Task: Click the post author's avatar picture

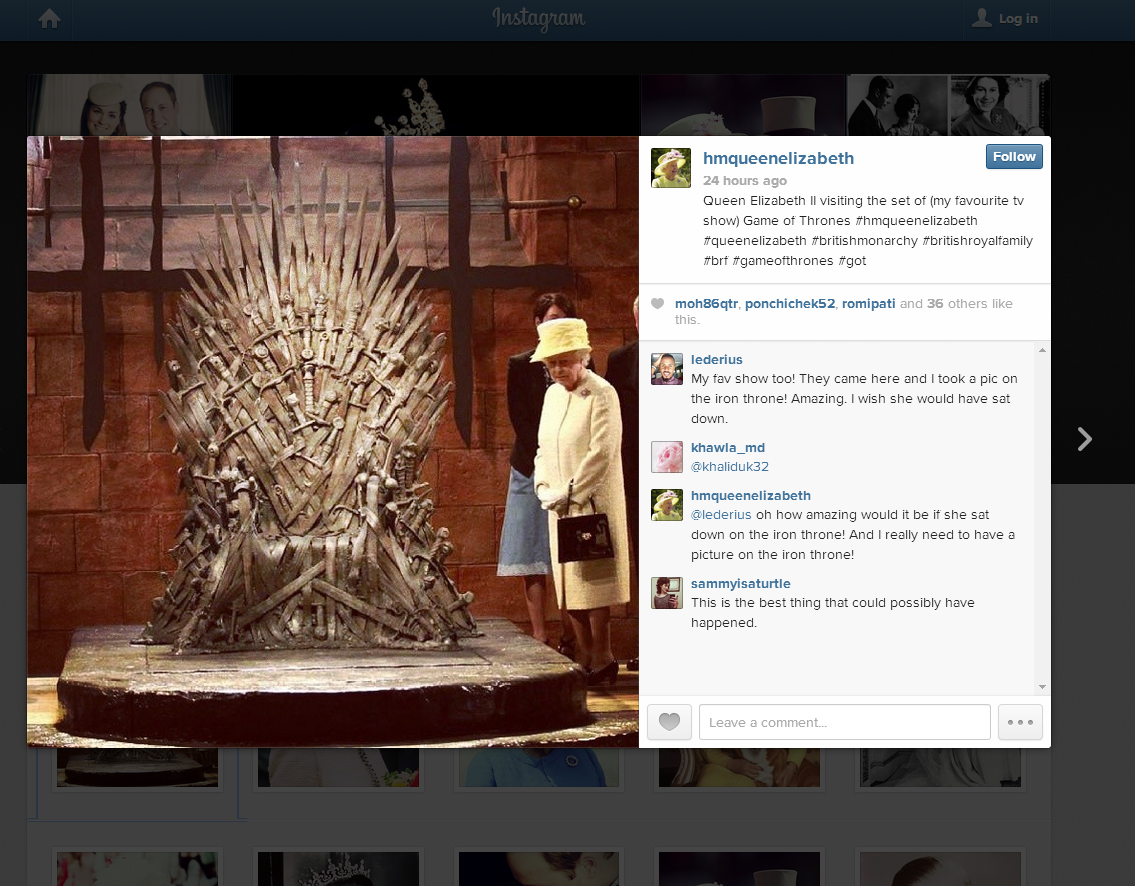Action: click(x=671, y=168)
